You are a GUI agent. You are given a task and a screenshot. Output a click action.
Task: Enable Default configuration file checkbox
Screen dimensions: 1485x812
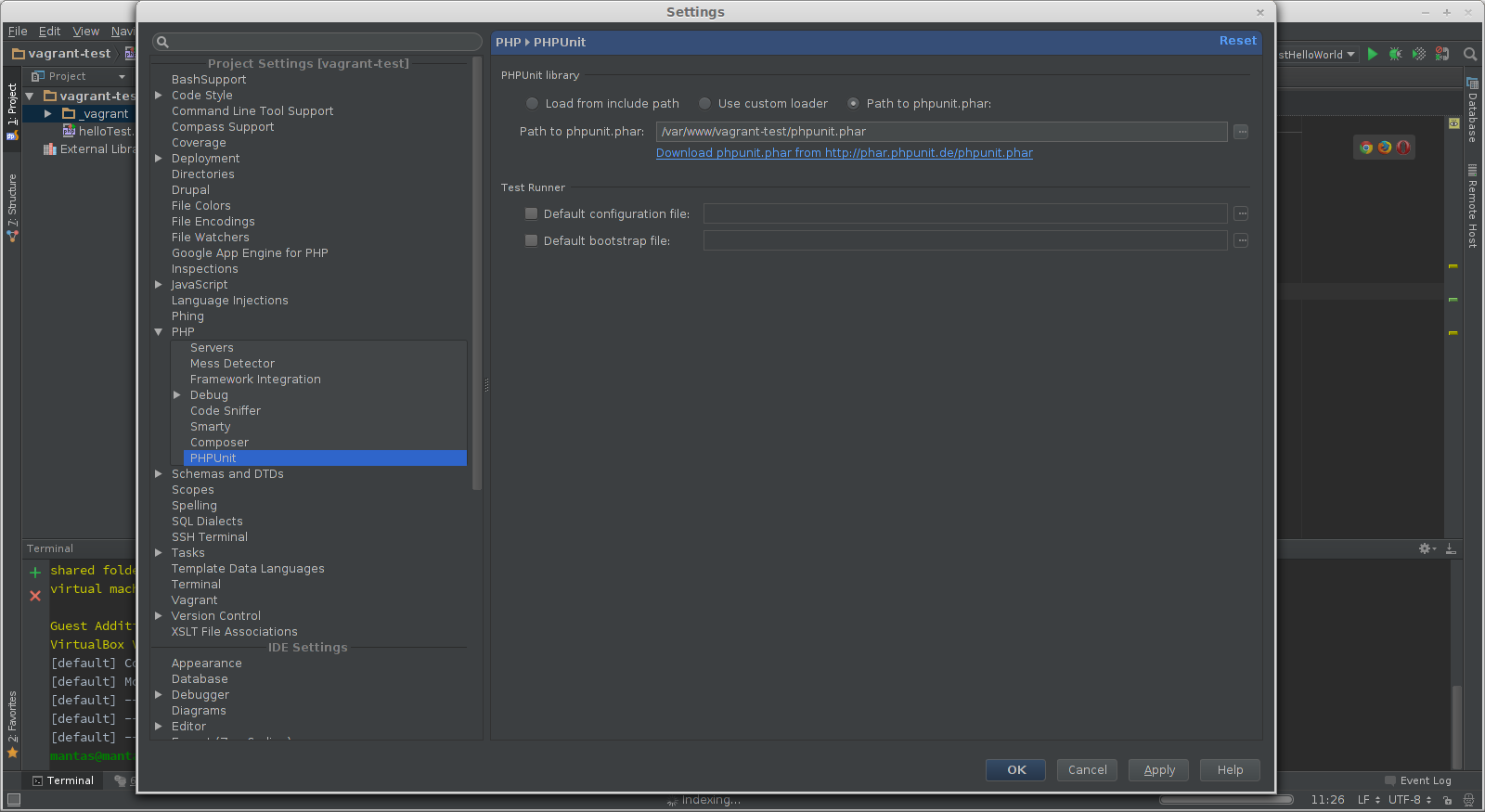point(532,213)
